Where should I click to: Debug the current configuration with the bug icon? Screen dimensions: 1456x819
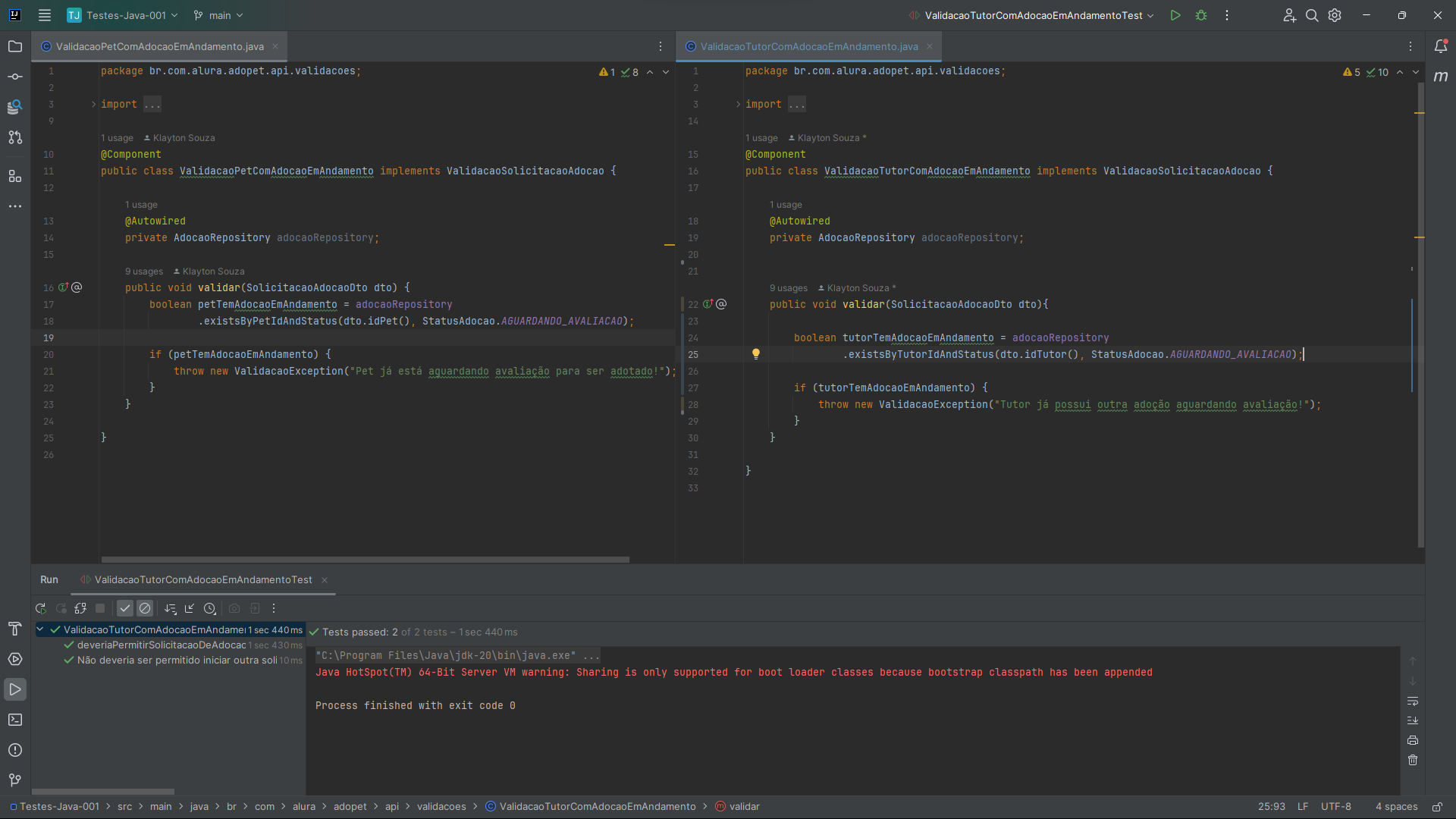[1201, 15]
